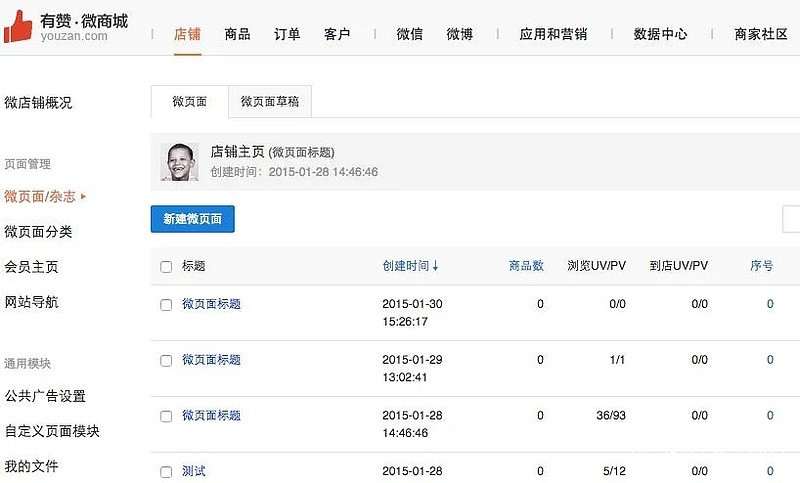Select 微页面/杂志 in the sidebar
Screen dimensions: 800x483
[40, 196]
